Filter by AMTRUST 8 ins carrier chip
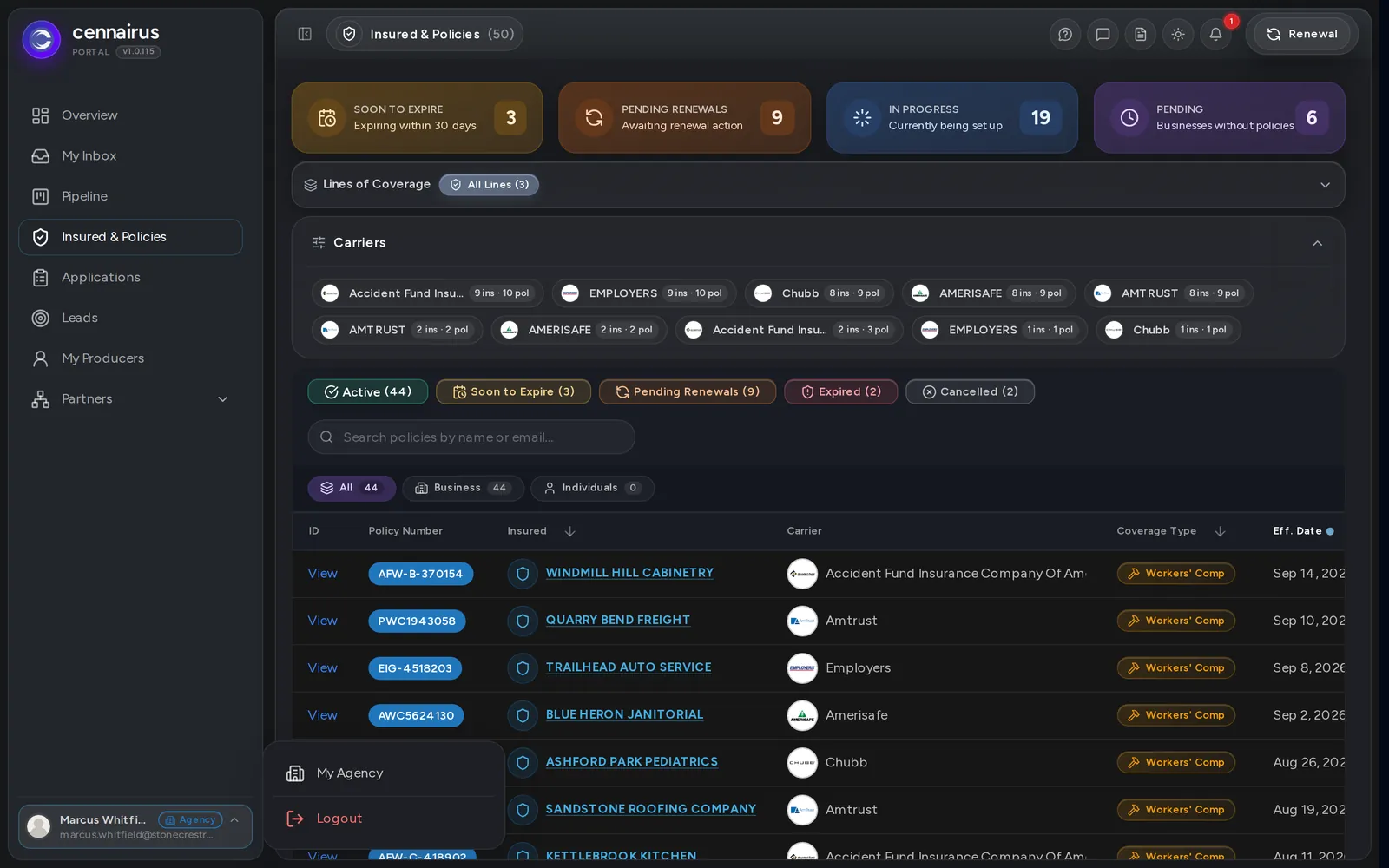The height and width of the screenshot is (868, 1389). click(1168, 293)
